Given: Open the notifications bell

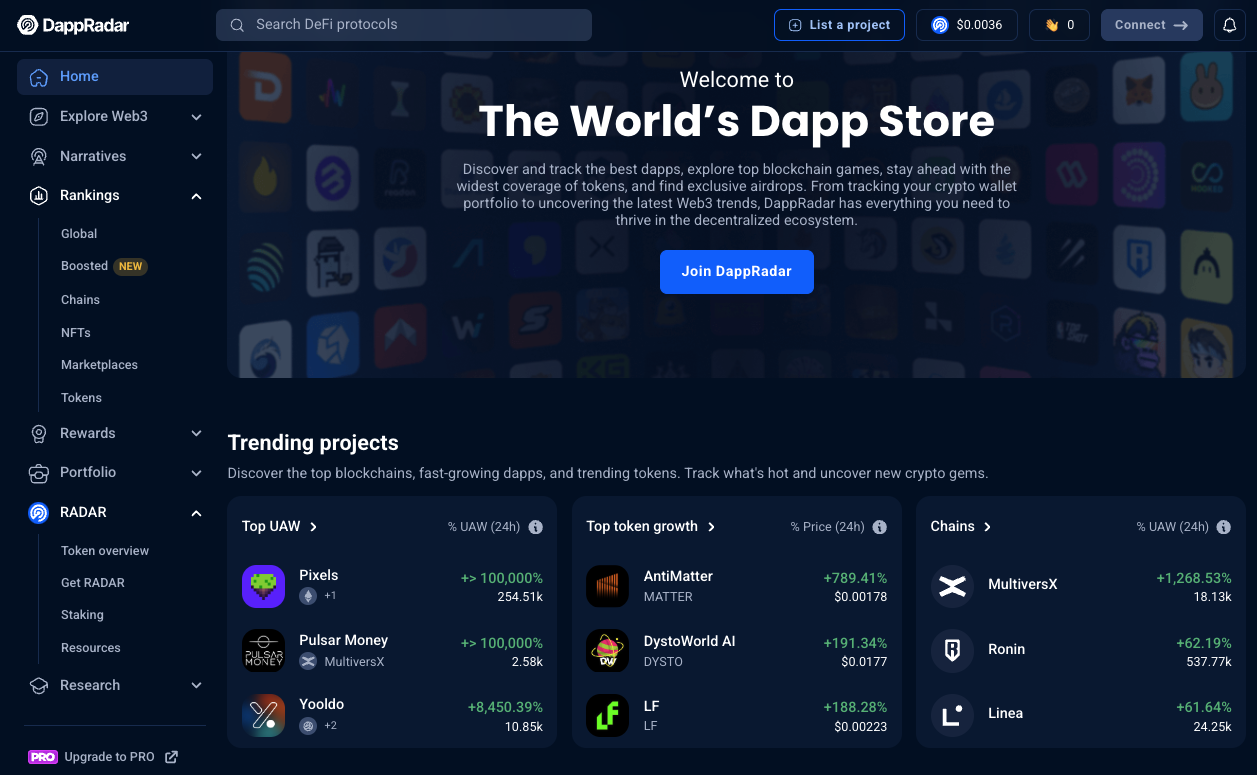Looking at the screenshot, I should click(x=1230, y=25).
